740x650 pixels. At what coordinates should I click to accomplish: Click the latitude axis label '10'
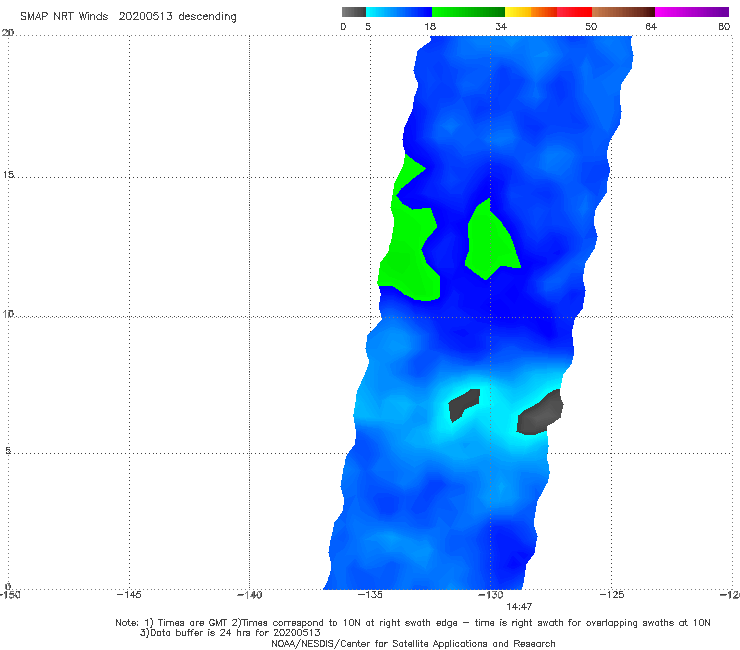coord(8,313)
